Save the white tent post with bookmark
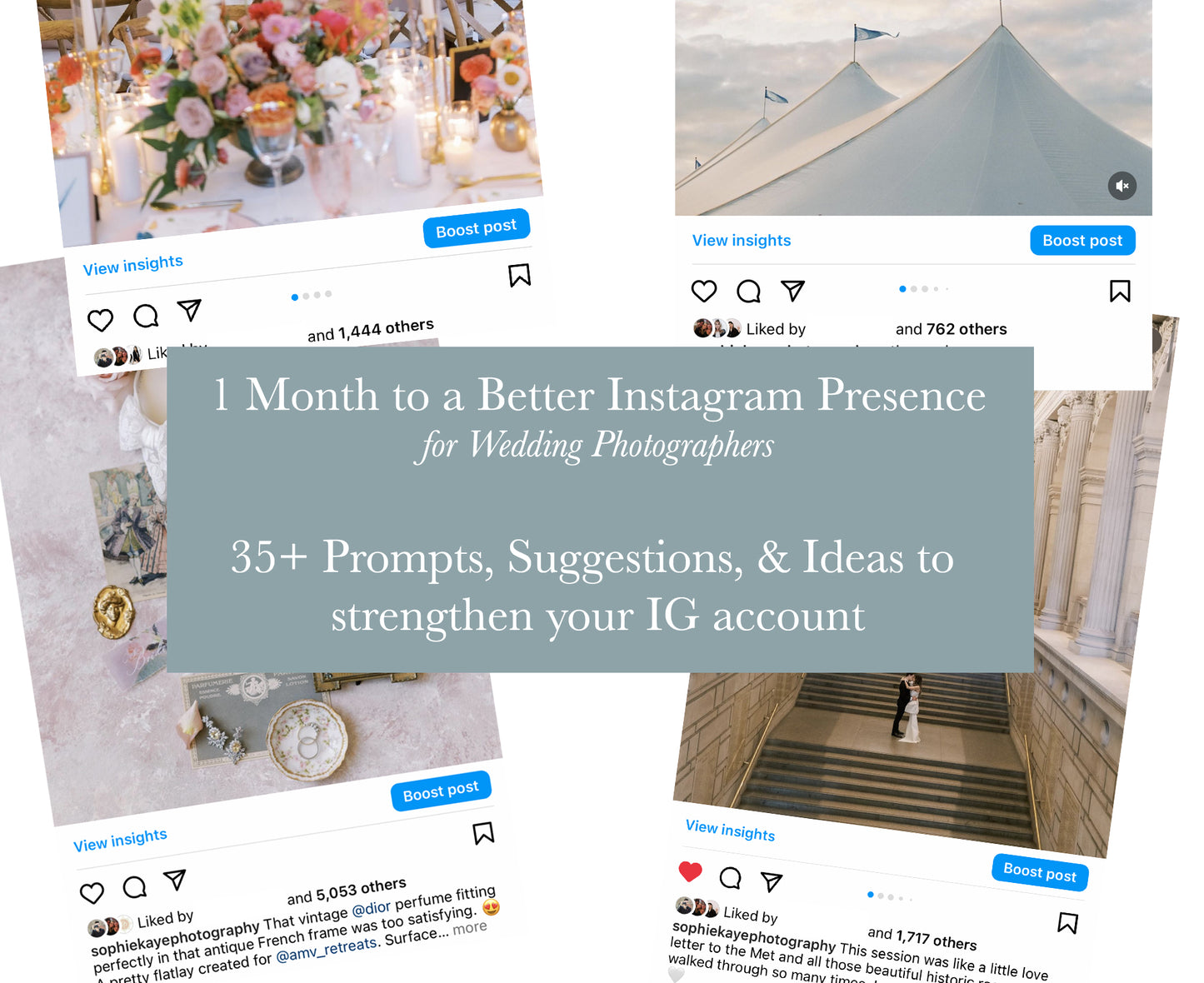The image size is (1204, 983). [1120, 291]
